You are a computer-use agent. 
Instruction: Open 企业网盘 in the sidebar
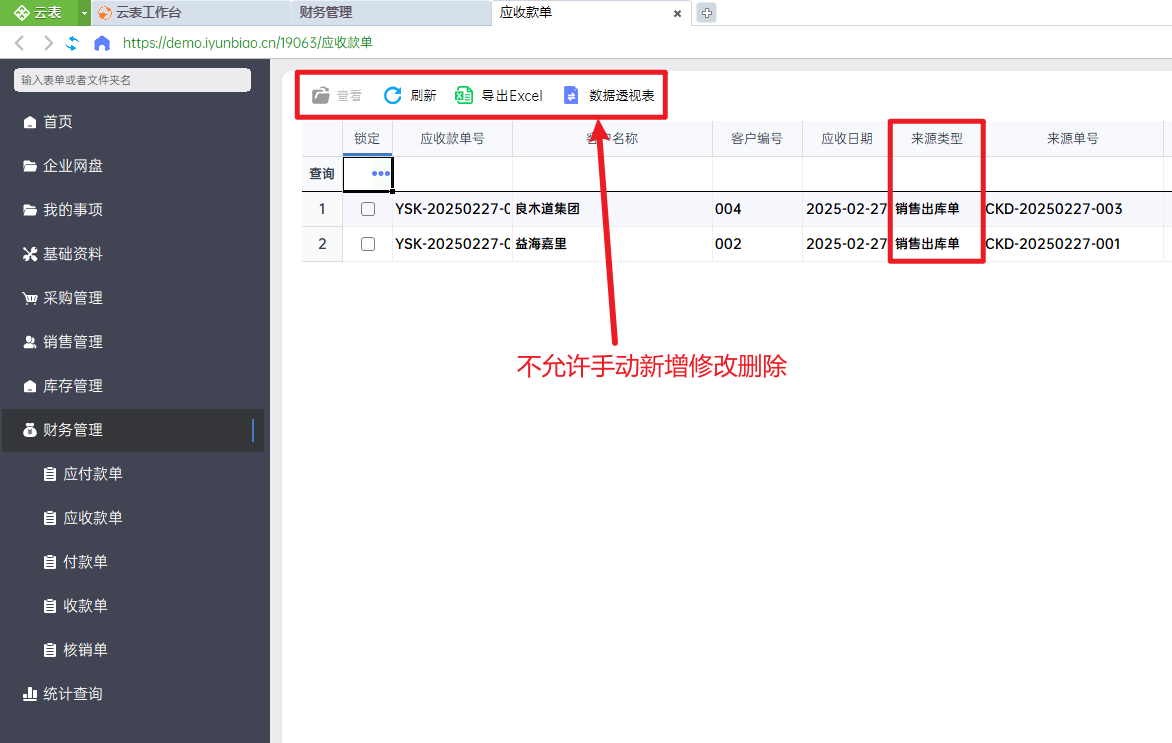point(133,166)
